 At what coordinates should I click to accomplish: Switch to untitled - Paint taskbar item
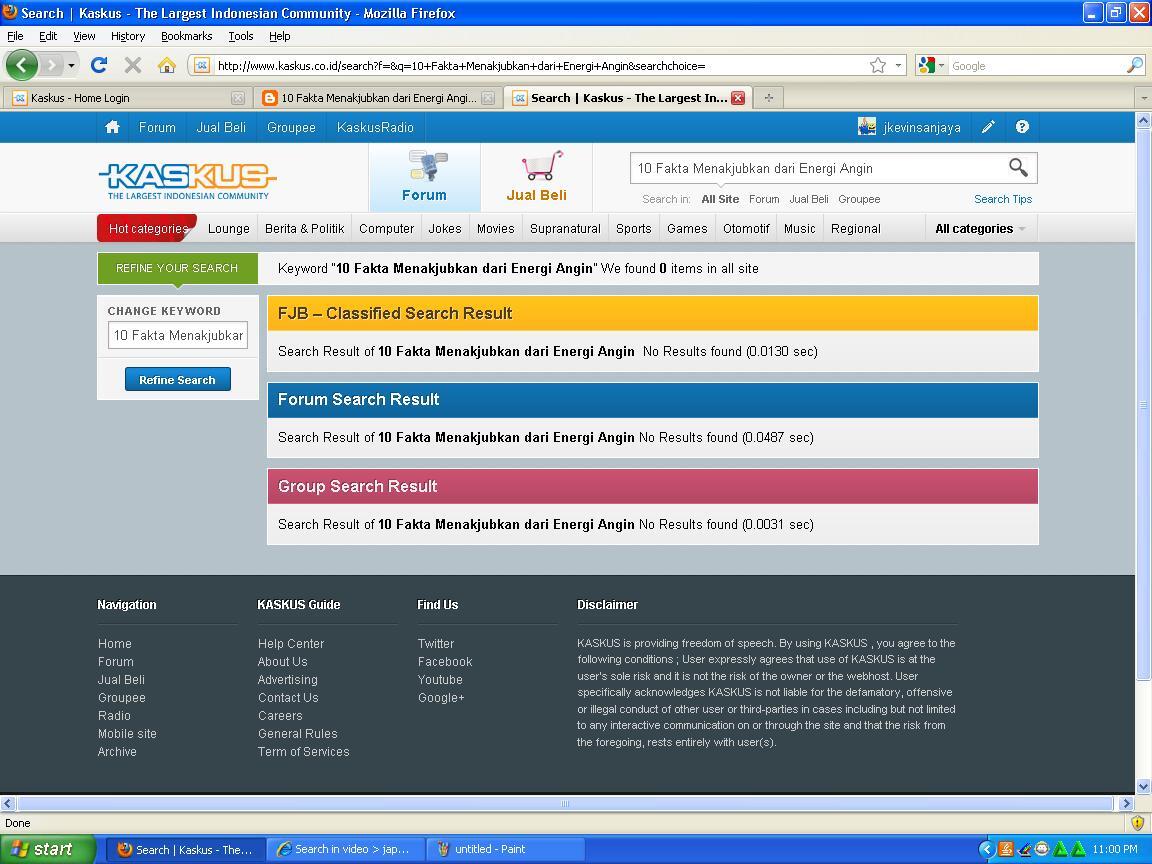click(x=505, y=849)
